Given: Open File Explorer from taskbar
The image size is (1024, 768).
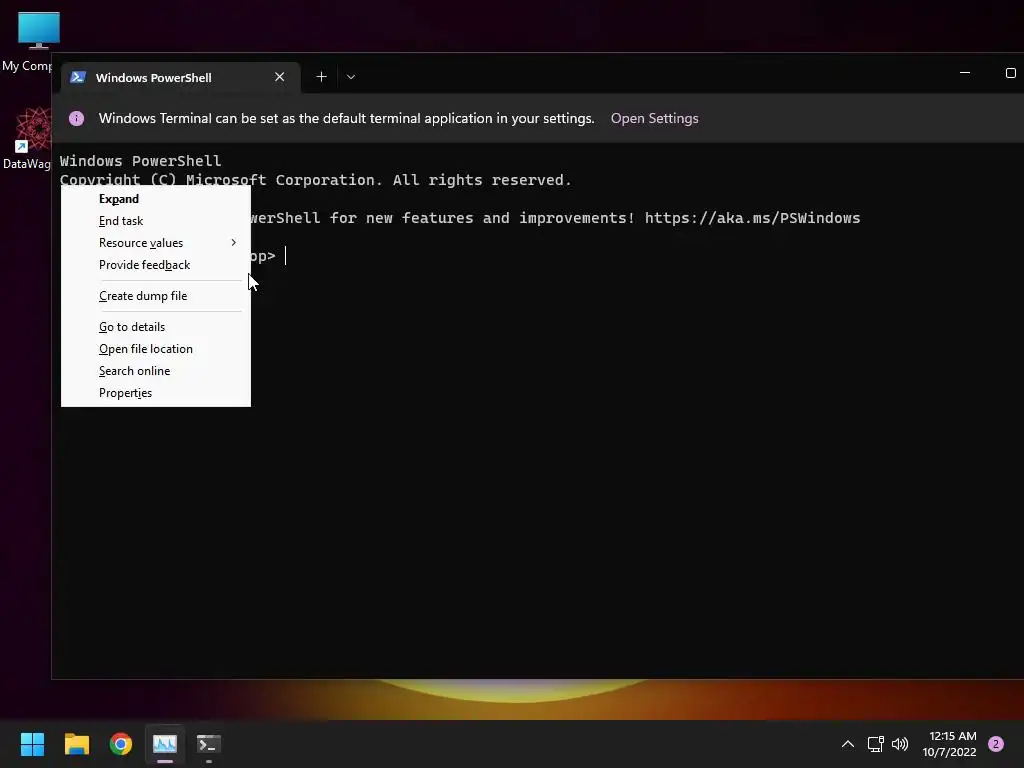Looking at the screenshot, I should tap(76, 744).
